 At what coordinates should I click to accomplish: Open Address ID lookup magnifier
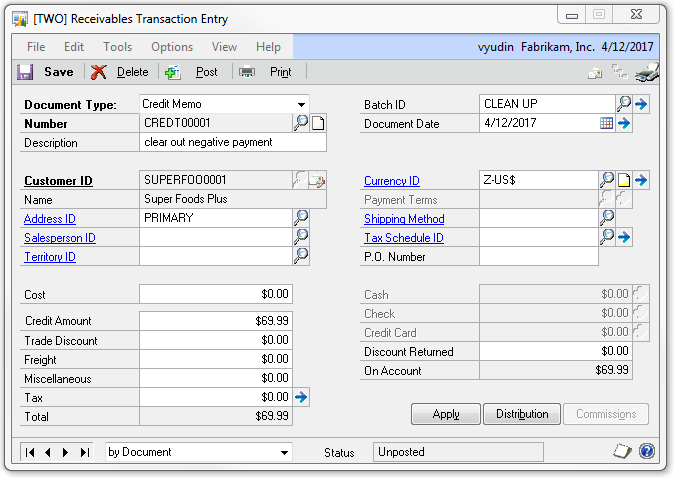point(301,218)
